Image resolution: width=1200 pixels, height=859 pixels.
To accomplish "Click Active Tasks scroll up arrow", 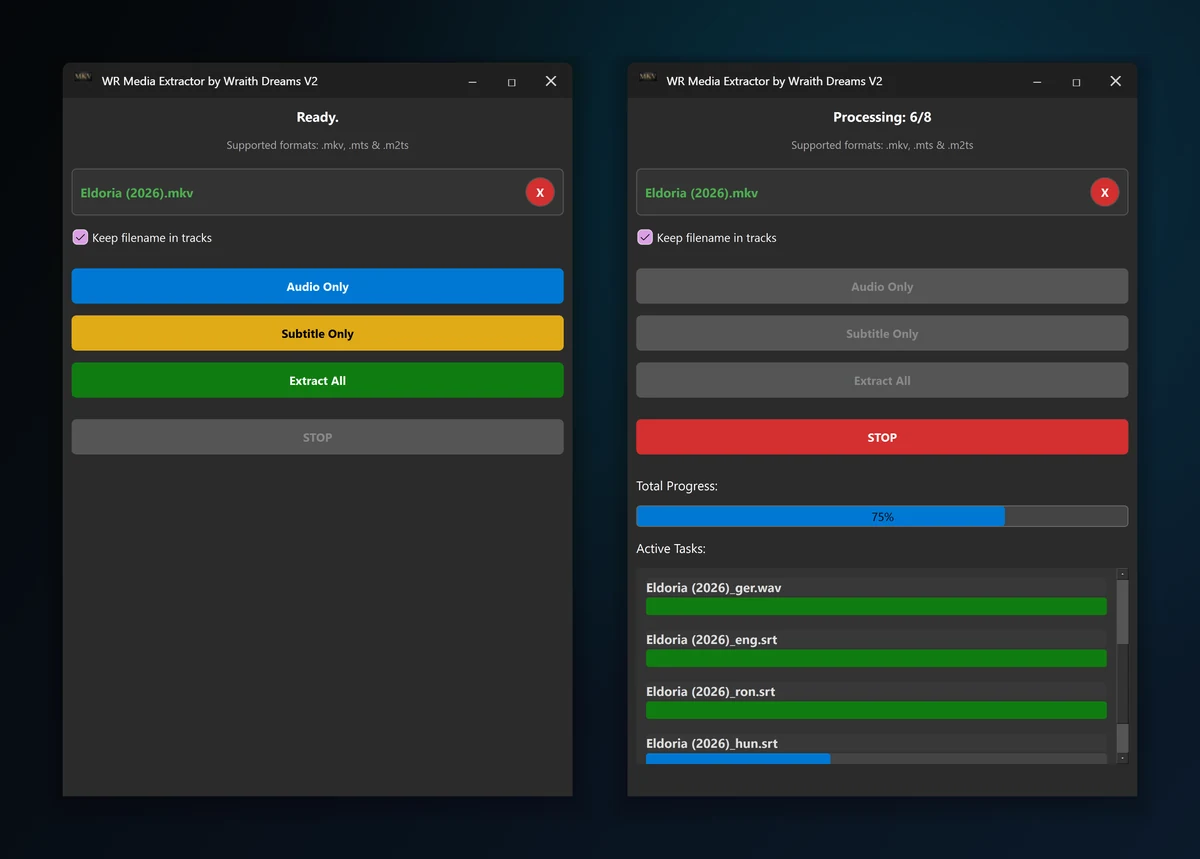I will tap(1122, 574).
